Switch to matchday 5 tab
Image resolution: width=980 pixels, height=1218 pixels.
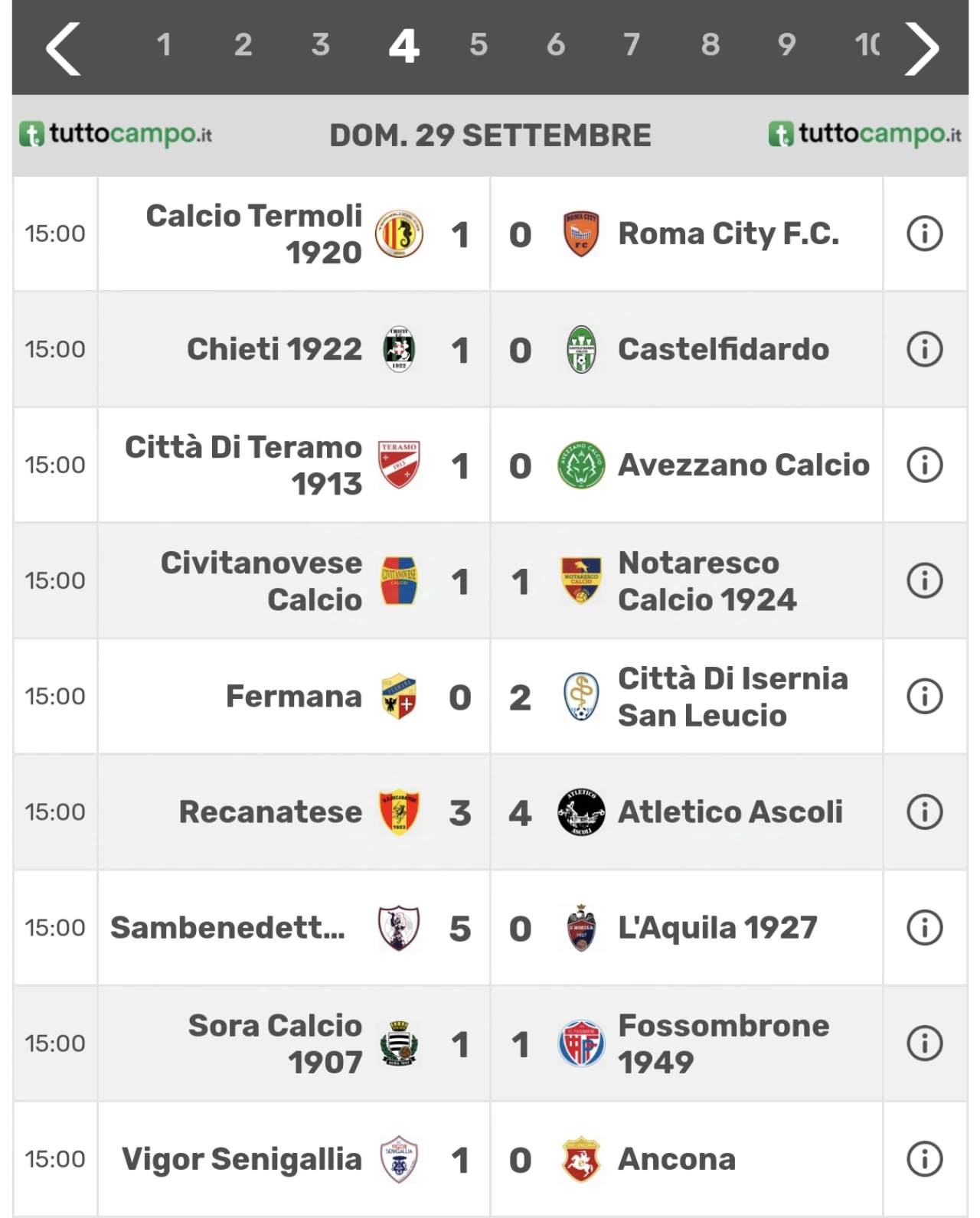point(479,45)
